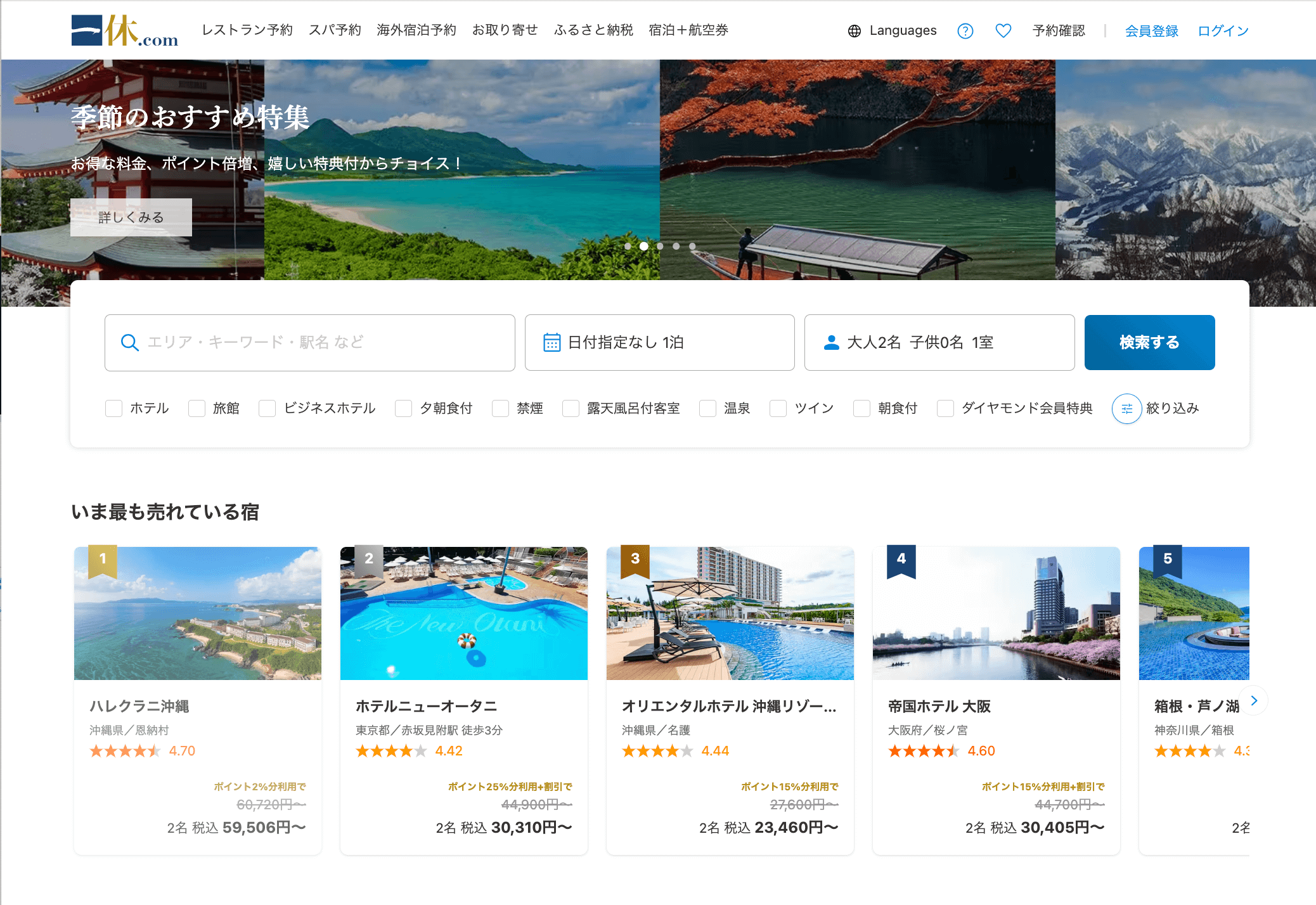Click 季節のおすすめ特集 banner heading

click(190, 118)
